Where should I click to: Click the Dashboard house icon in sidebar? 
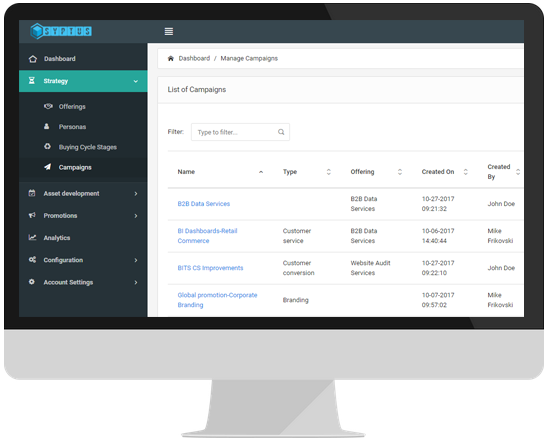coord(33,59)
